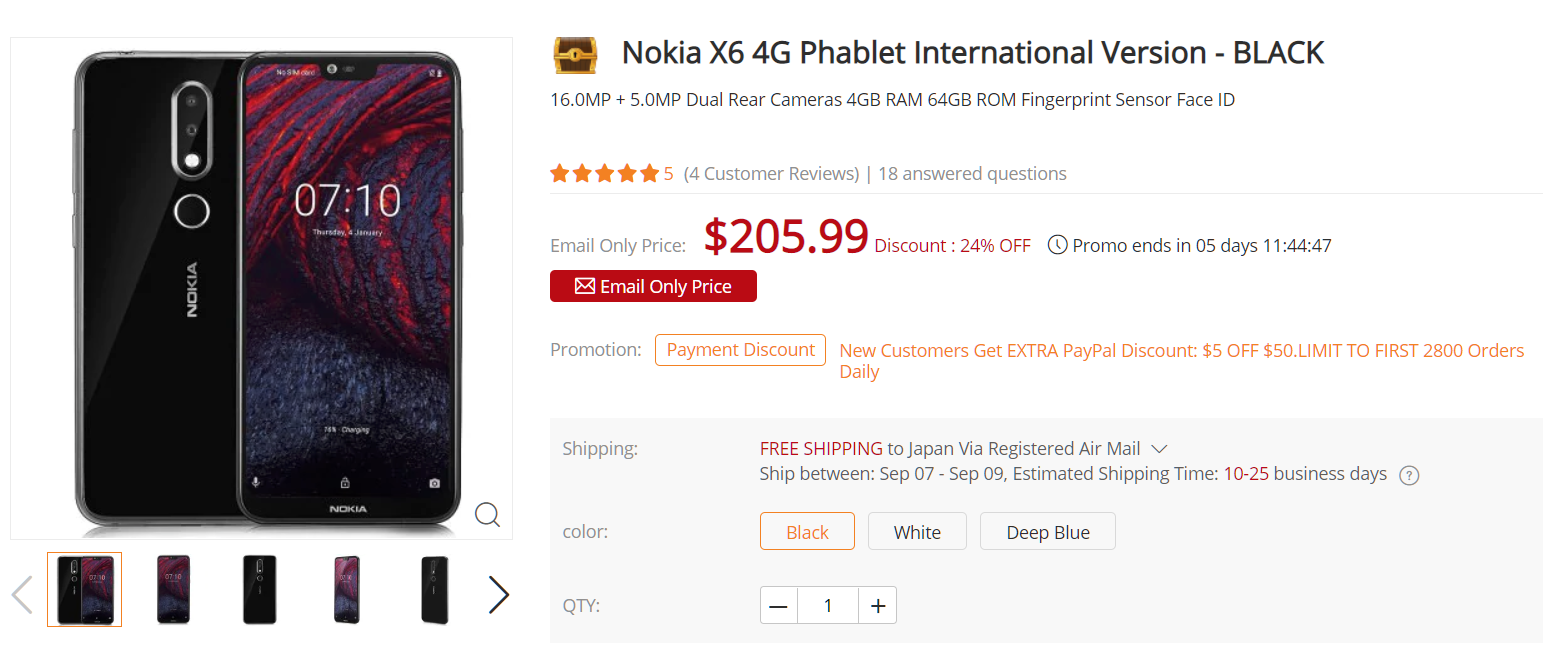Select the Black color option
Image resolution: width=1546 pixels, height=657 pixels.
coord(807,532)
